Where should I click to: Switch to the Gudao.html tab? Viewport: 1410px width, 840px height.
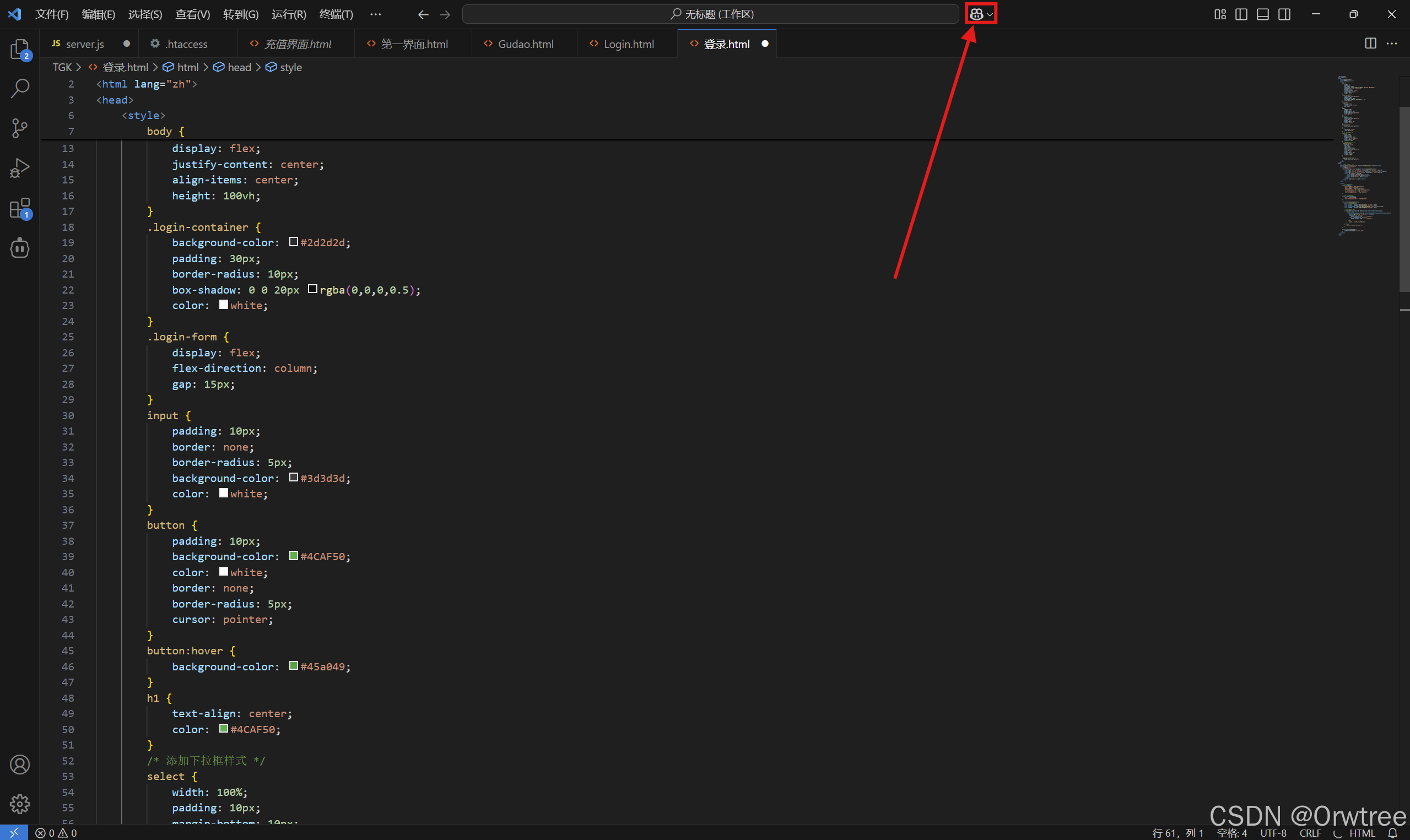point(525,44)
